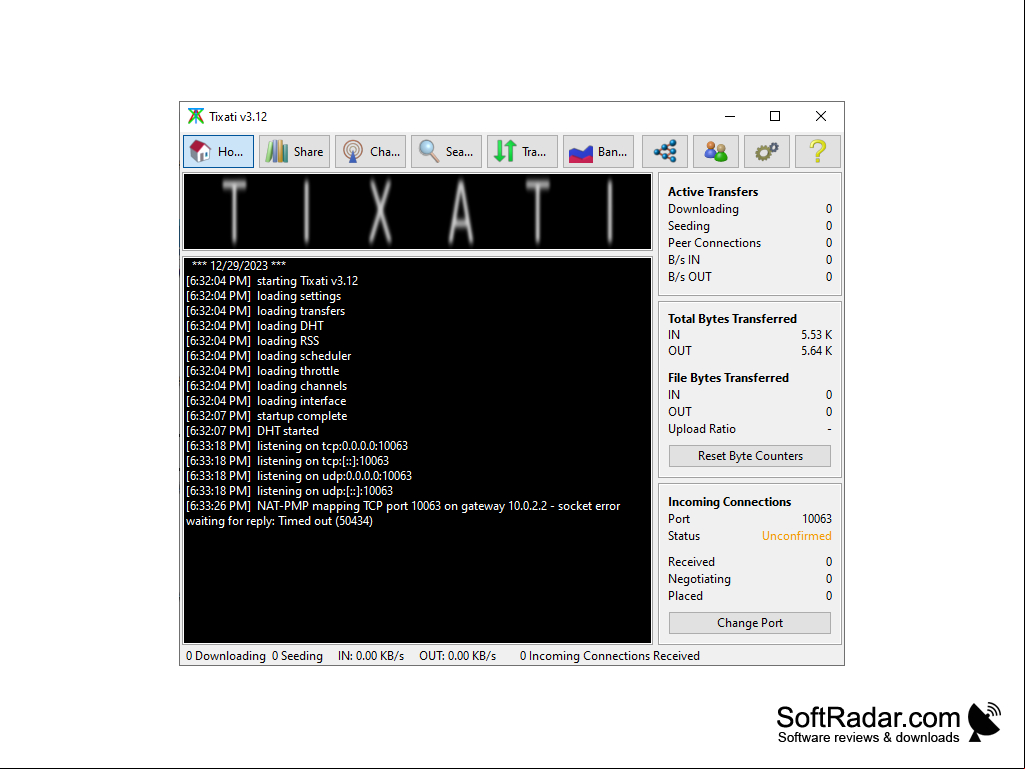Click the Upload Ratio row
Screen dimensions: 1025x769
point(750,429)
